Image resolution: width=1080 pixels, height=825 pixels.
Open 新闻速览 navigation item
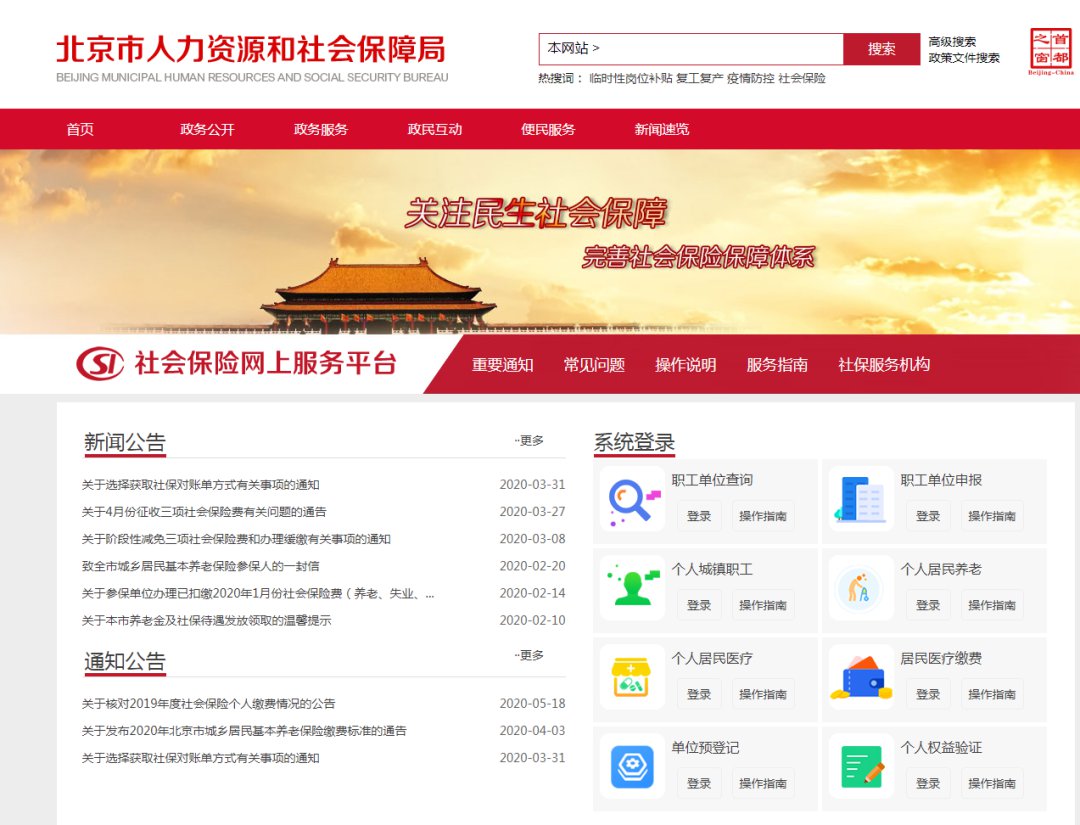(x=662, y=129)
